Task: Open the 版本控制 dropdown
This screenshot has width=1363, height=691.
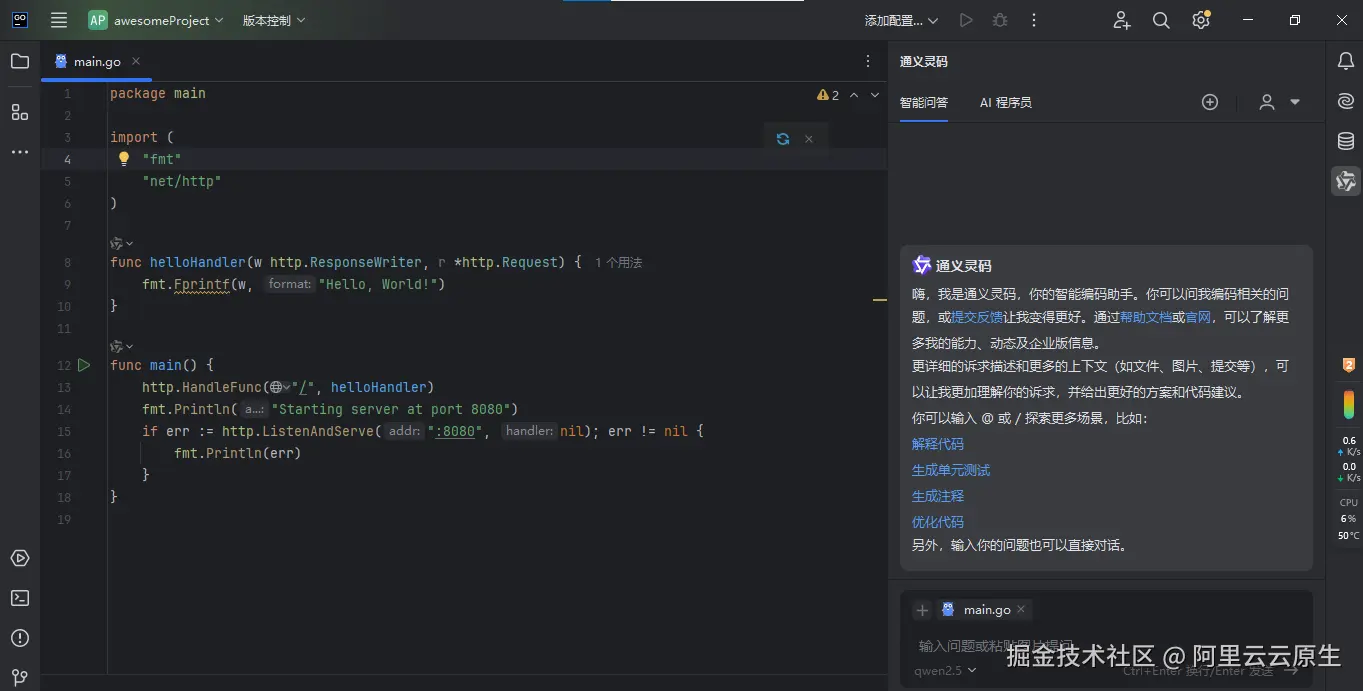Action: (274, 20)
